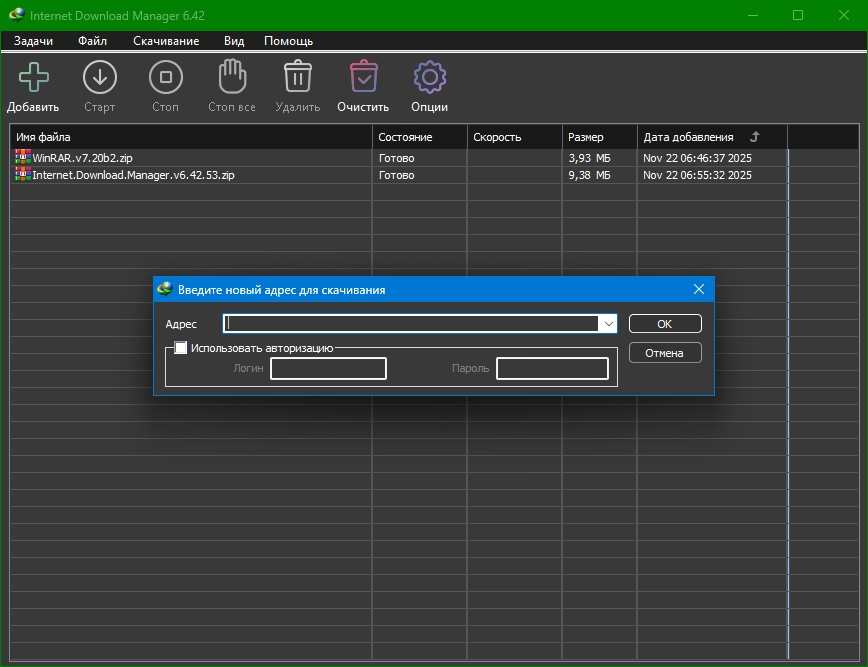Open the Скачивание menu

tap(166, 41)
